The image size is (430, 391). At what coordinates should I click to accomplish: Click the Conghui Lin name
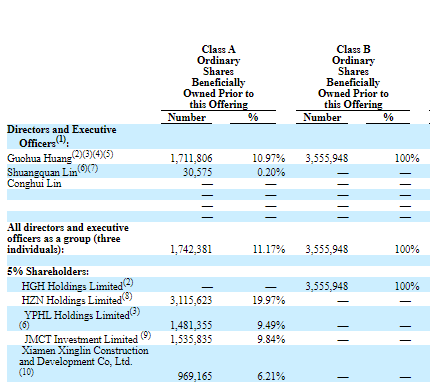click(x=34, y=184)
